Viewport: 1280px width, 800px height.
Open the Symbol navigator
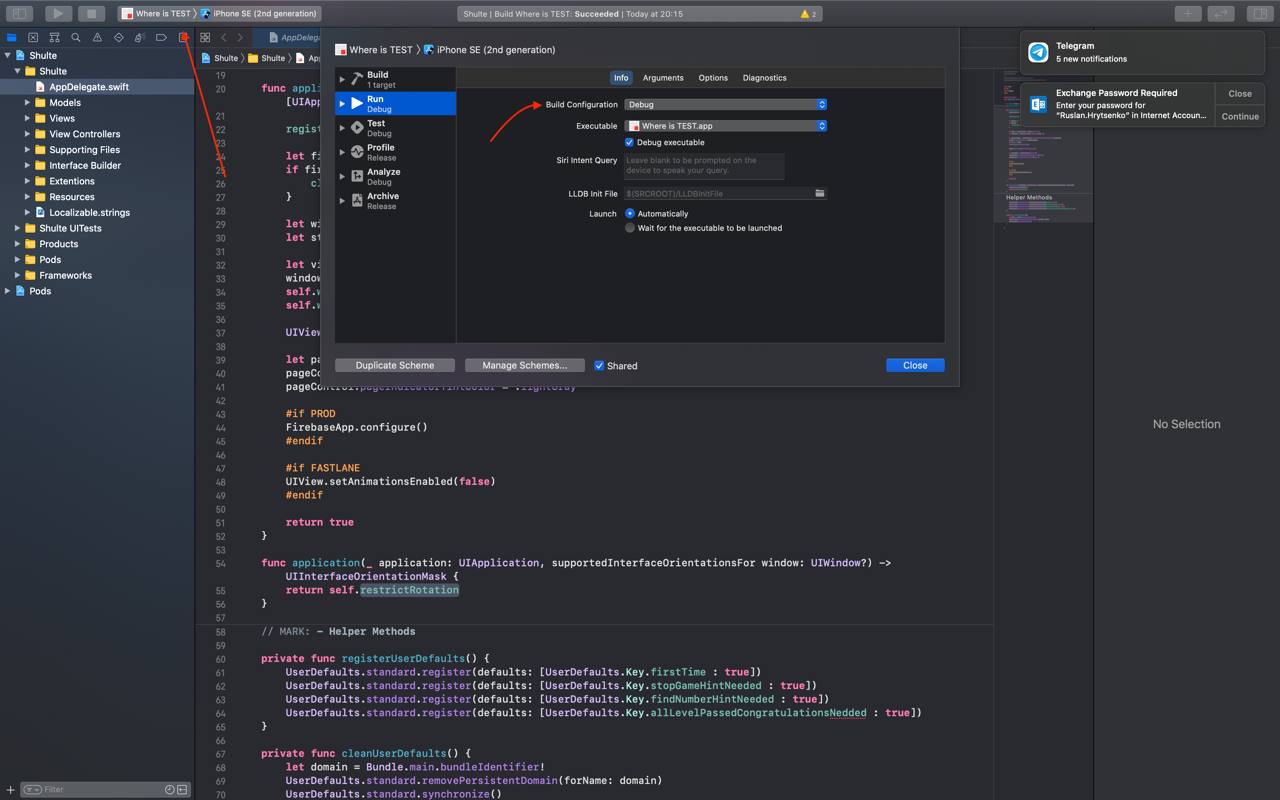pyautogui.click(x=54, y=37)
